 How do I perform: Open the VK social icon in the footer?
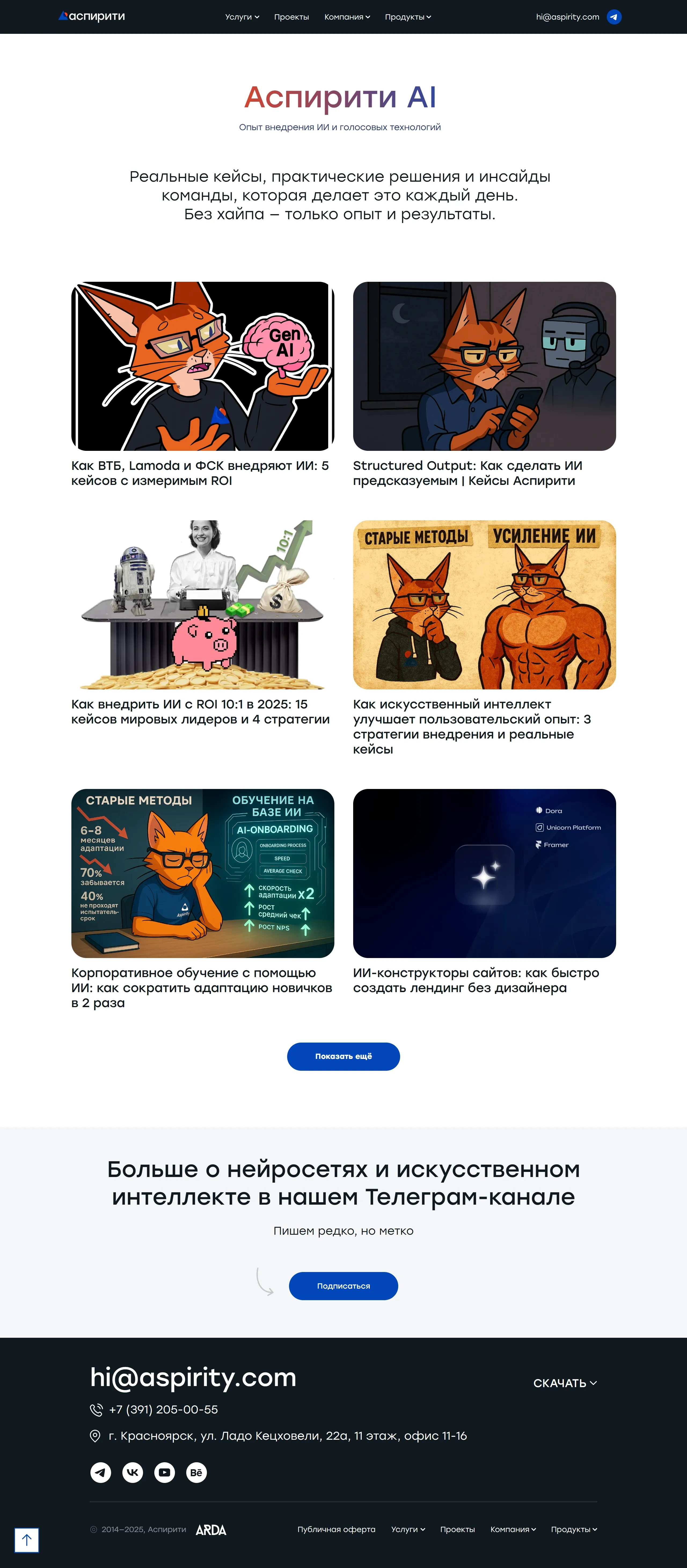pos(133,1472)
